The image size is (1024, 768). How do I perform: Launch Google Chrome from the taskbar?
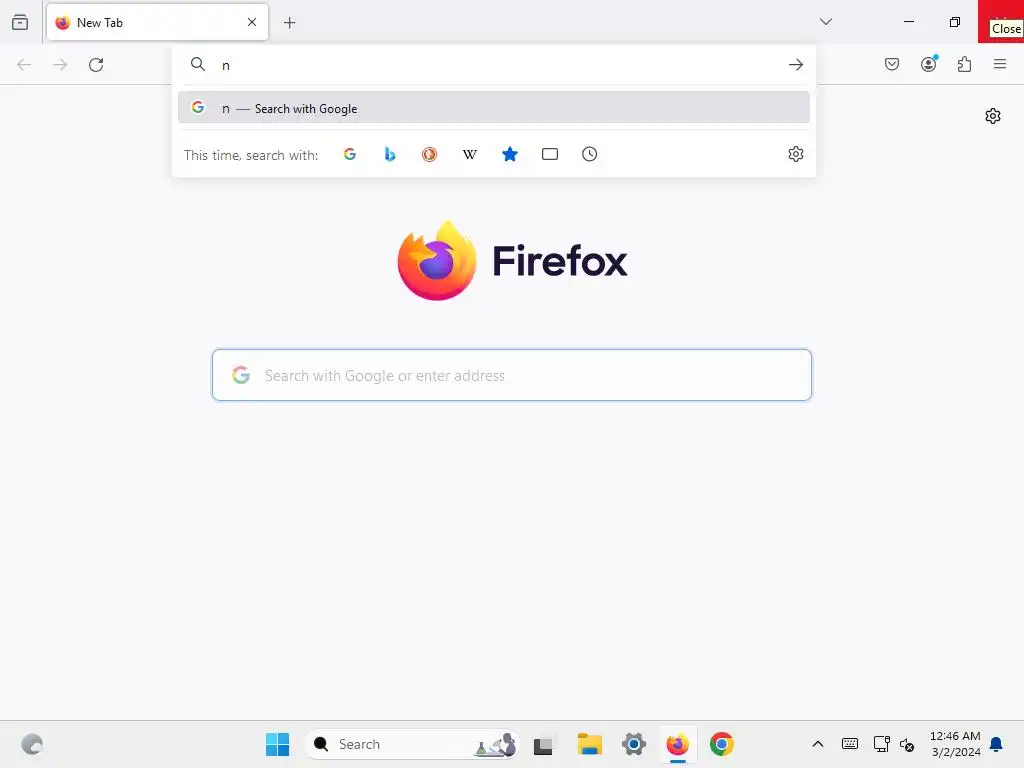722,744
